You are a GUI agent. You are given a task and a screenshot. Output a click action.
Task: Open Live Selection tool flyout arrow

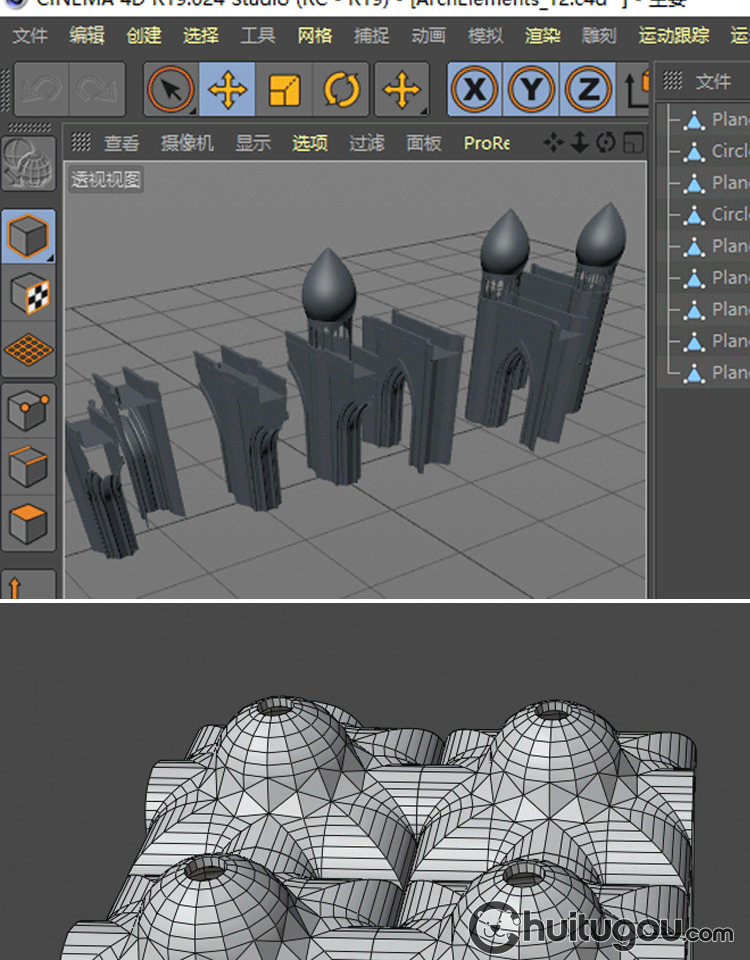pyautogui.click(x=193, y=111)
